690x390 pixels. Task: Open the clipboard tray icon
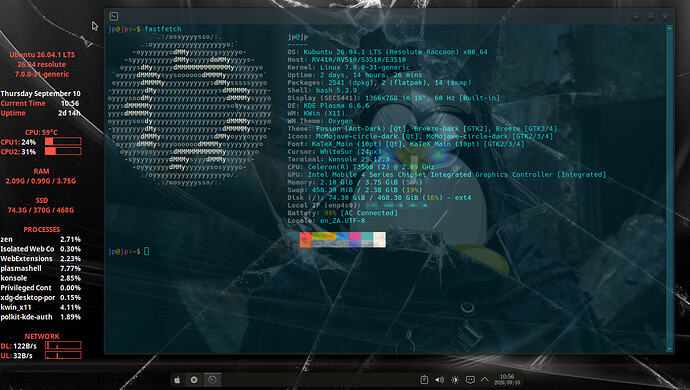tap(424, 379)
